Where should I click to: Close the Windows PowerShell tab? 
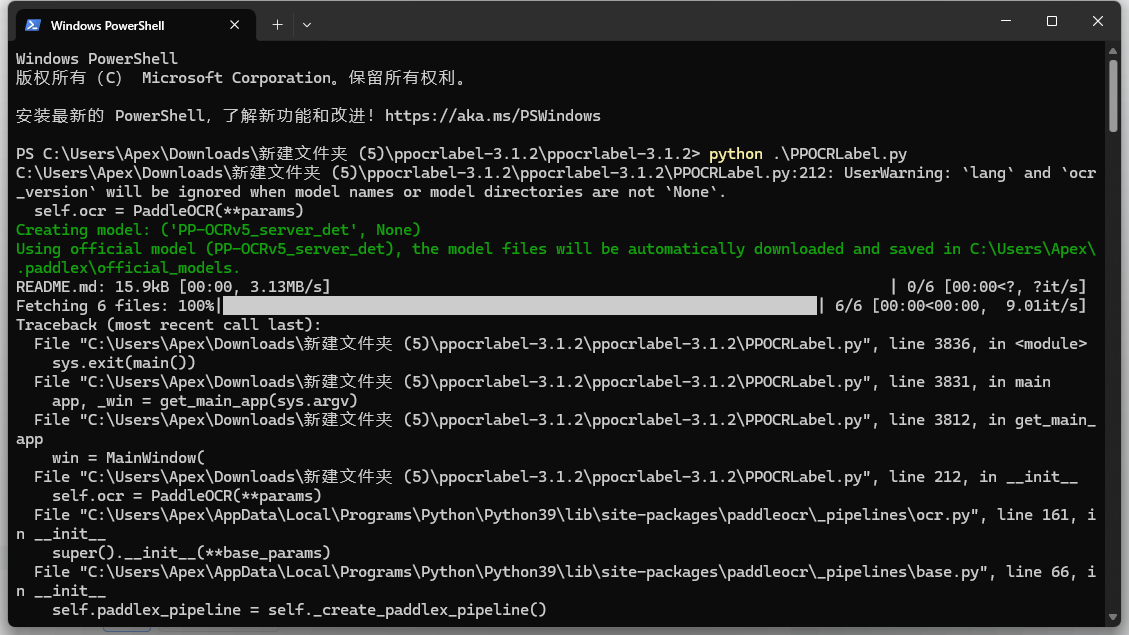235,25
